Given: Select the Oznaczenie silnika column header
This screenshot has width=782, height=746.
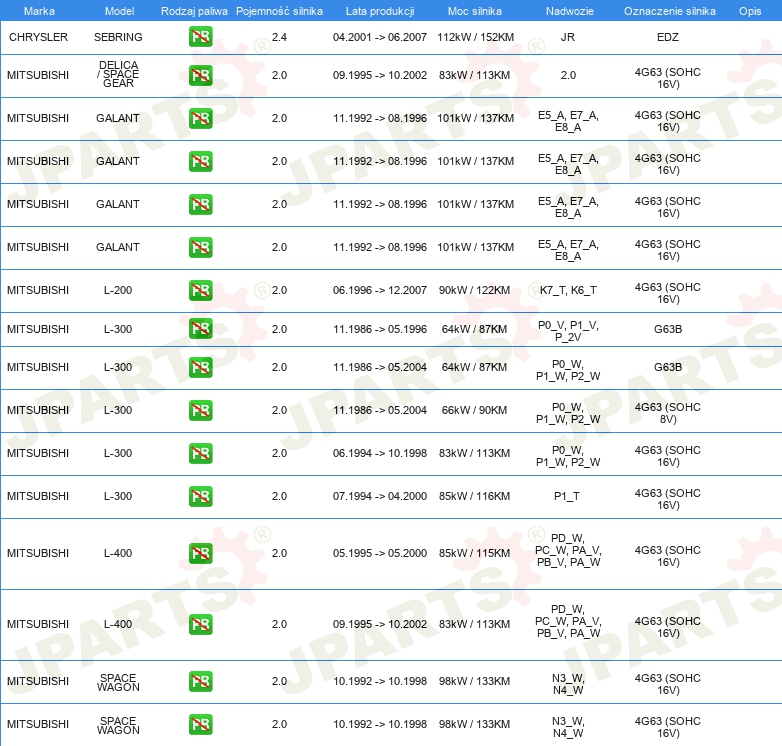Looking at the screenshot, I should pos(669,11).
